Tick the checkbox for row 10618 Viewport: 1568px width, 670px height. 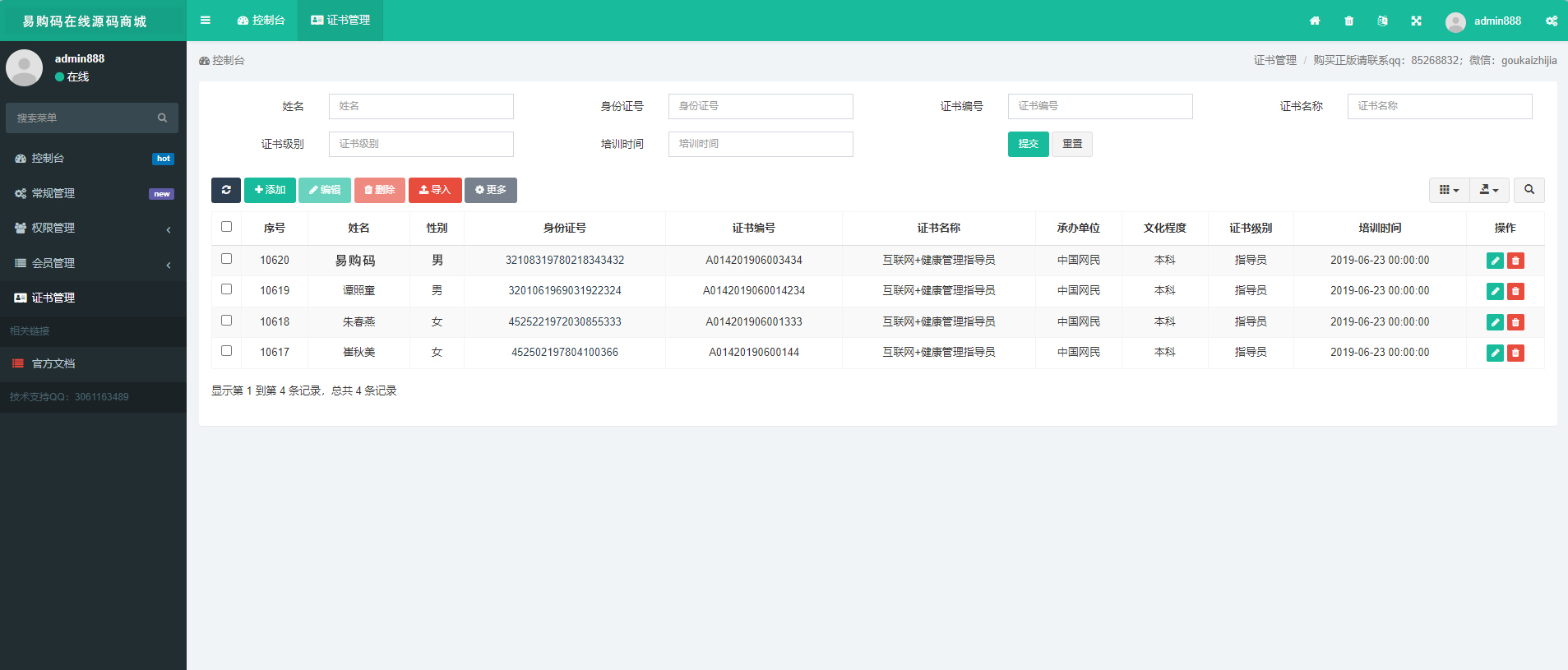coord(226,321)
